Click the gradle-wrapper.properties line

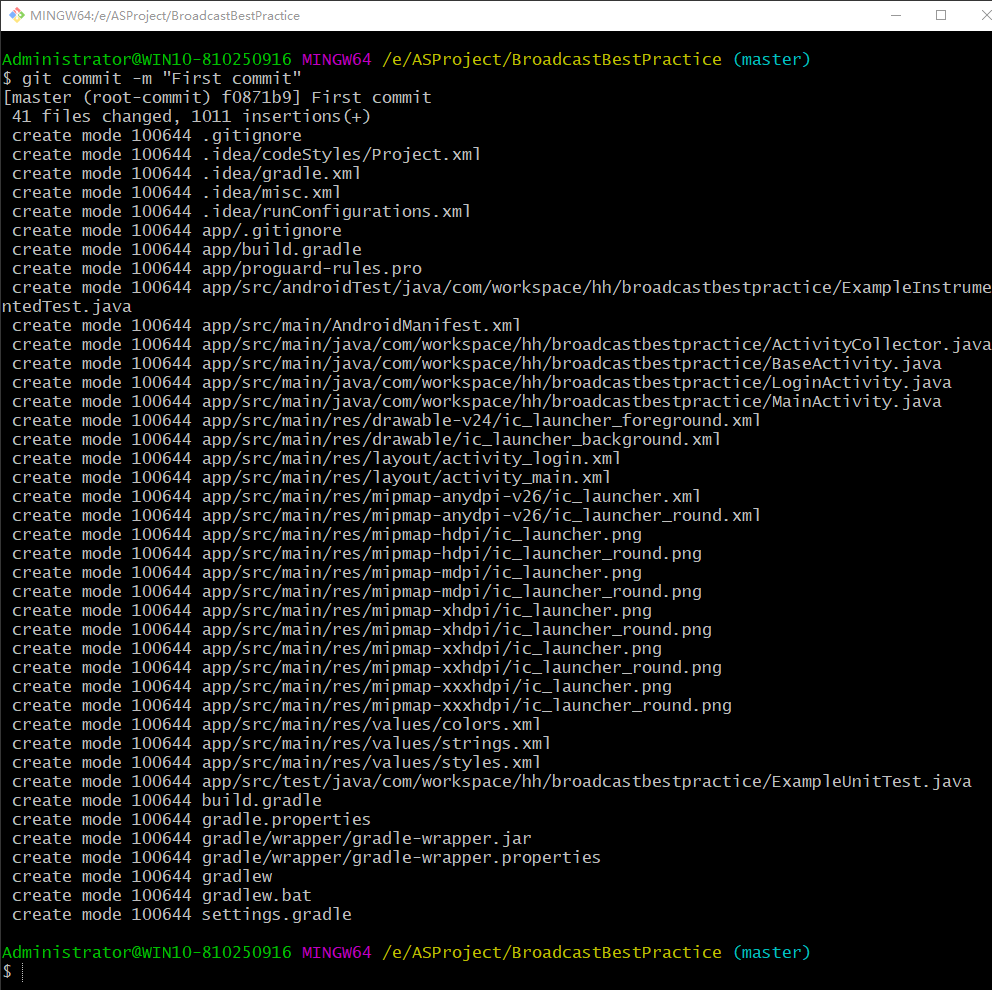pos(306,857)
